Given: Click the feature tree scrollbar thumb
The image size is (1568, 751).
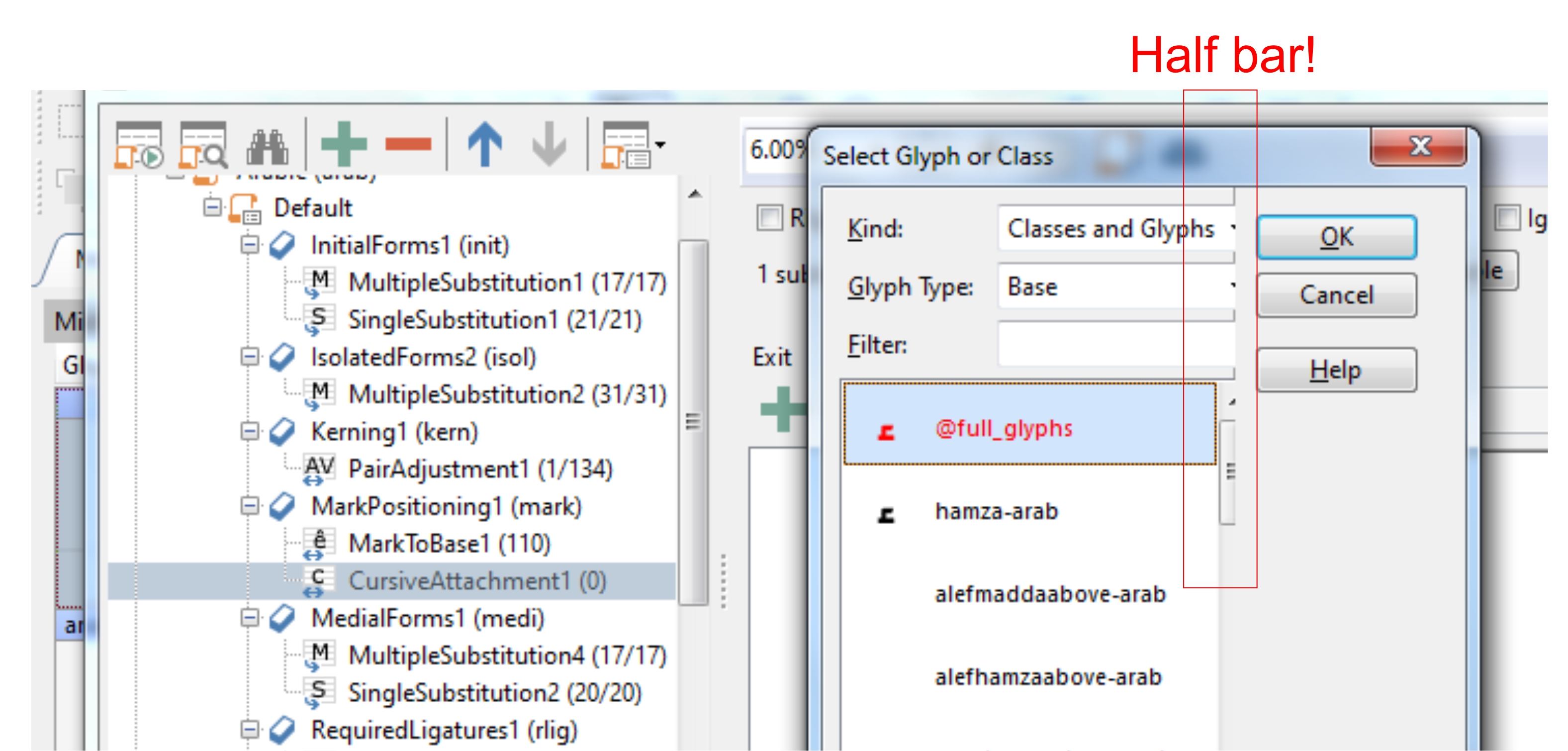Looking at the screenshot, I should tap(693, 422).
